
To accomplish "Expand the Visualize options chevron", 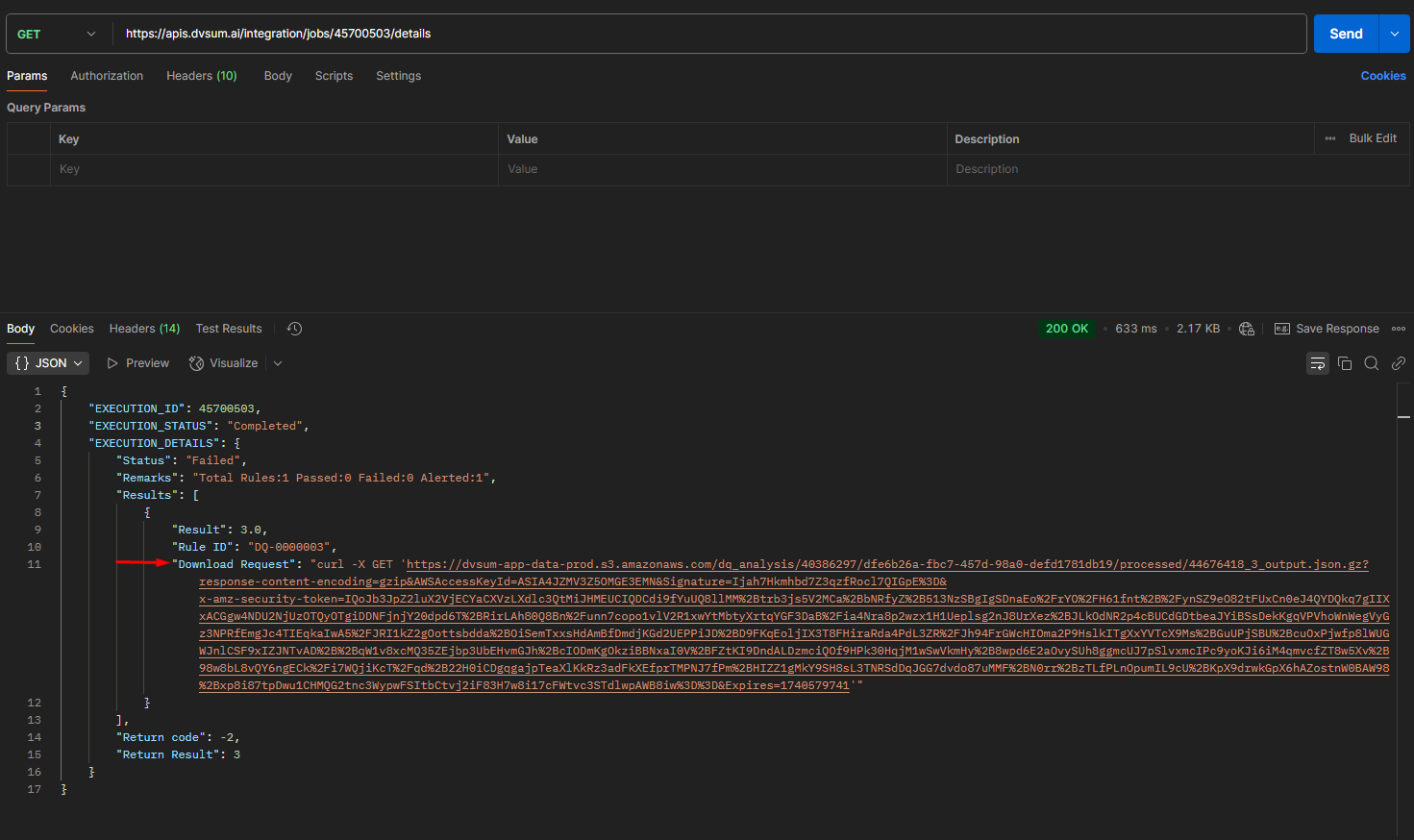I will coord(278,363).
